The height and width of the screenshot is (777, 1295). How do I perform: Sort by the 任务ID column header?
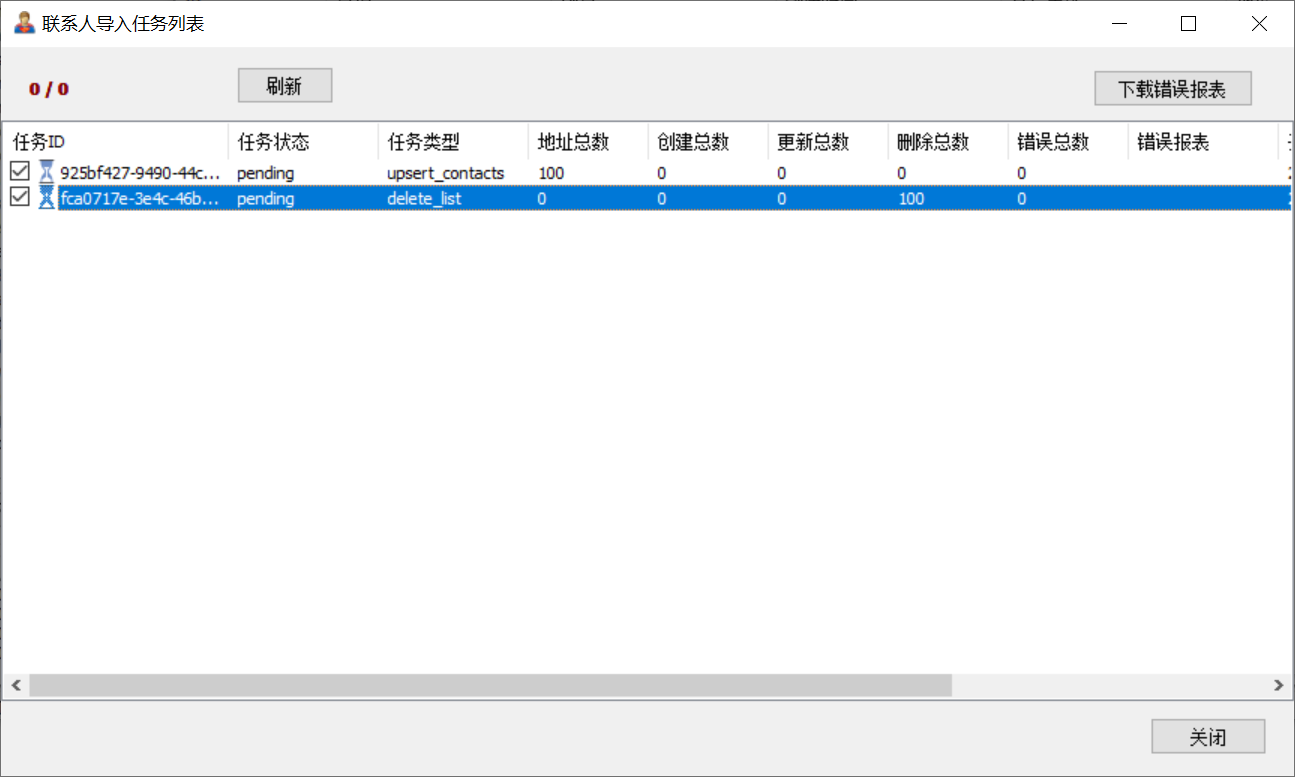pos(115,142)
